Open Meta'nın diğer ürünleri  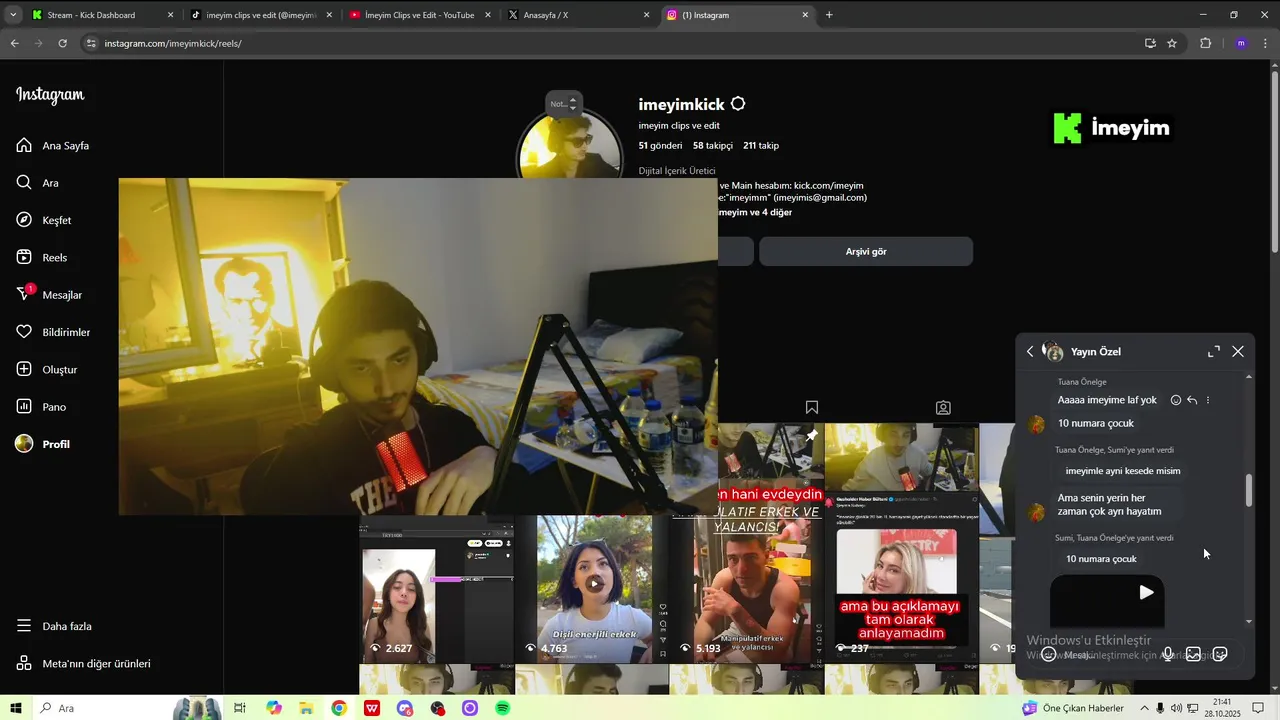pyautogui.click(x=84, y=663)
